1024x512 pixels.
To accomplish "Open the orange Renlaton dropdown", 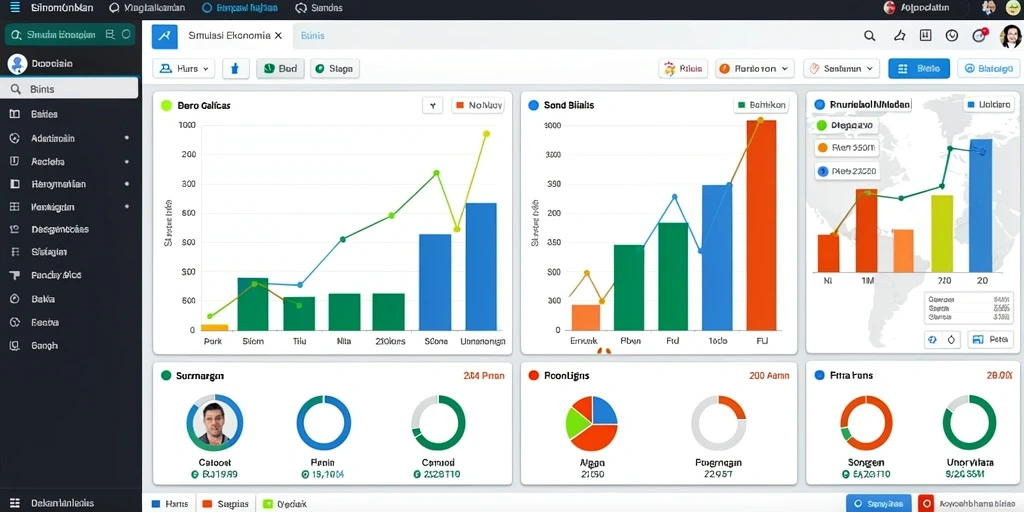I will (x=755, y=68).
